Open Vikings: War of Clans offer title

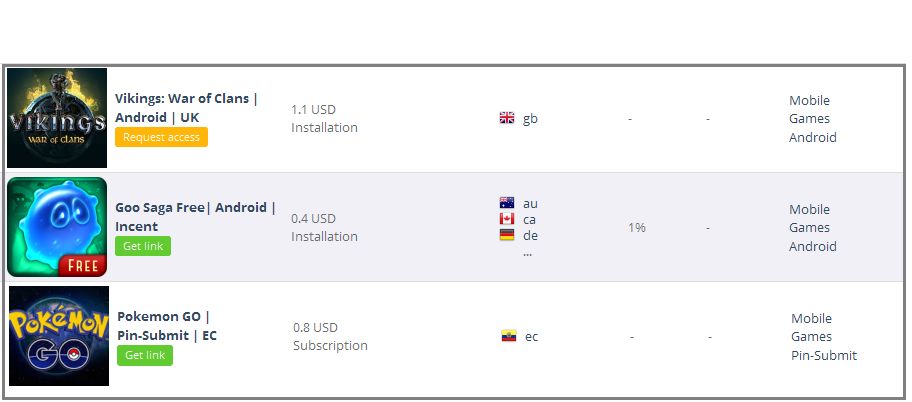pyautogui.click(x=186, y=108)
